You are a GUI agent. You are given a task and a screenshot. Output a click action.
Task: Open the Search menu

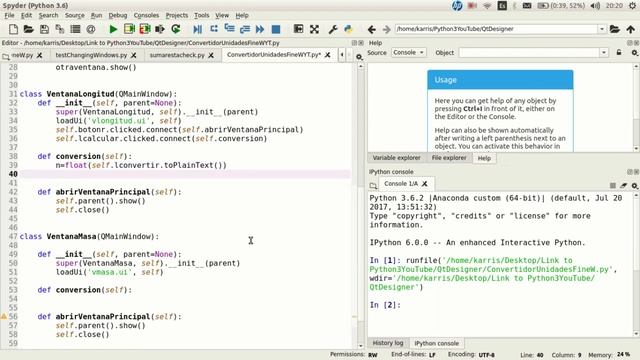coord(49,16)
